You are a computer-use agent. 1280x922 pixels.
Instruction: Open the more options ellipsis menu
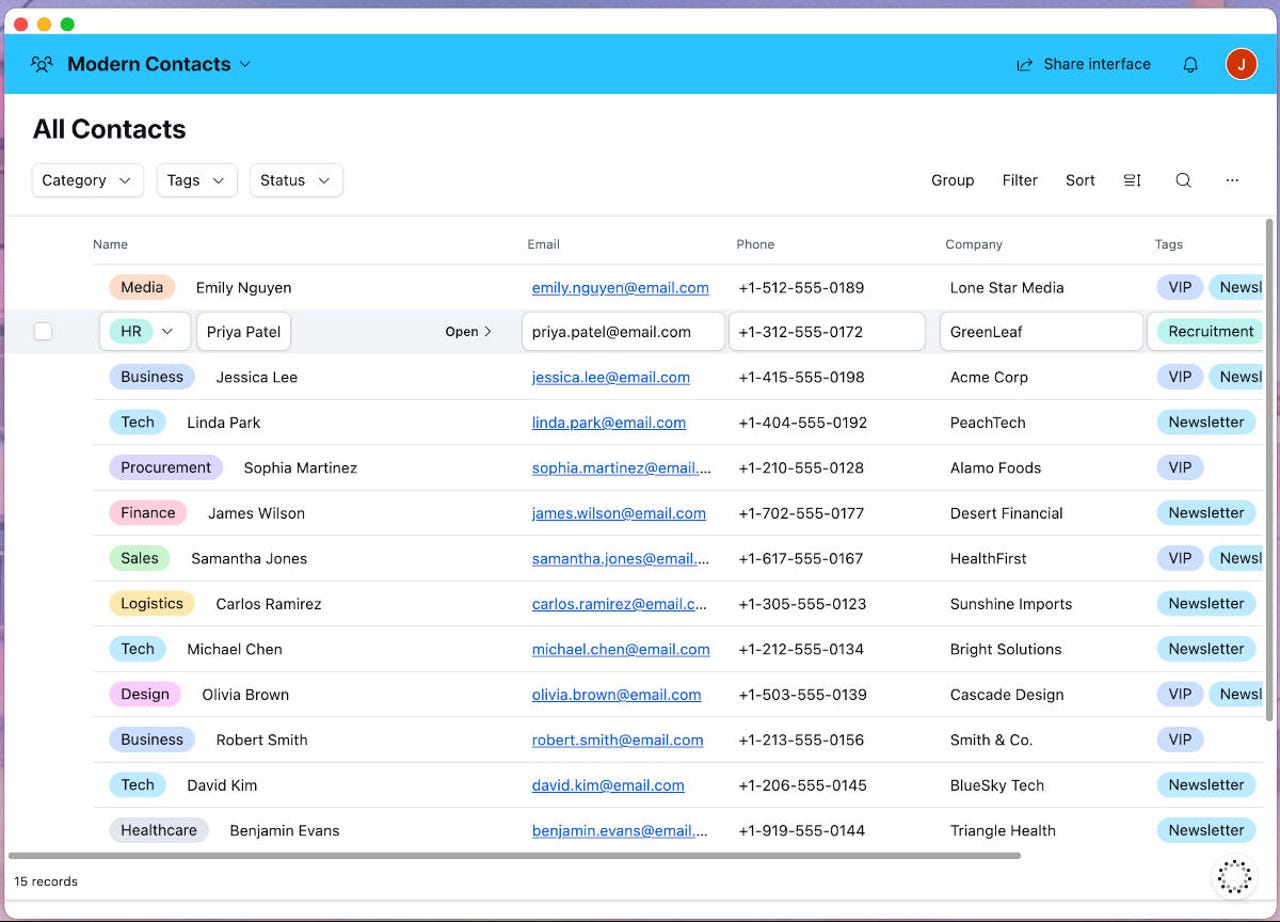(x=1232, y=180)
